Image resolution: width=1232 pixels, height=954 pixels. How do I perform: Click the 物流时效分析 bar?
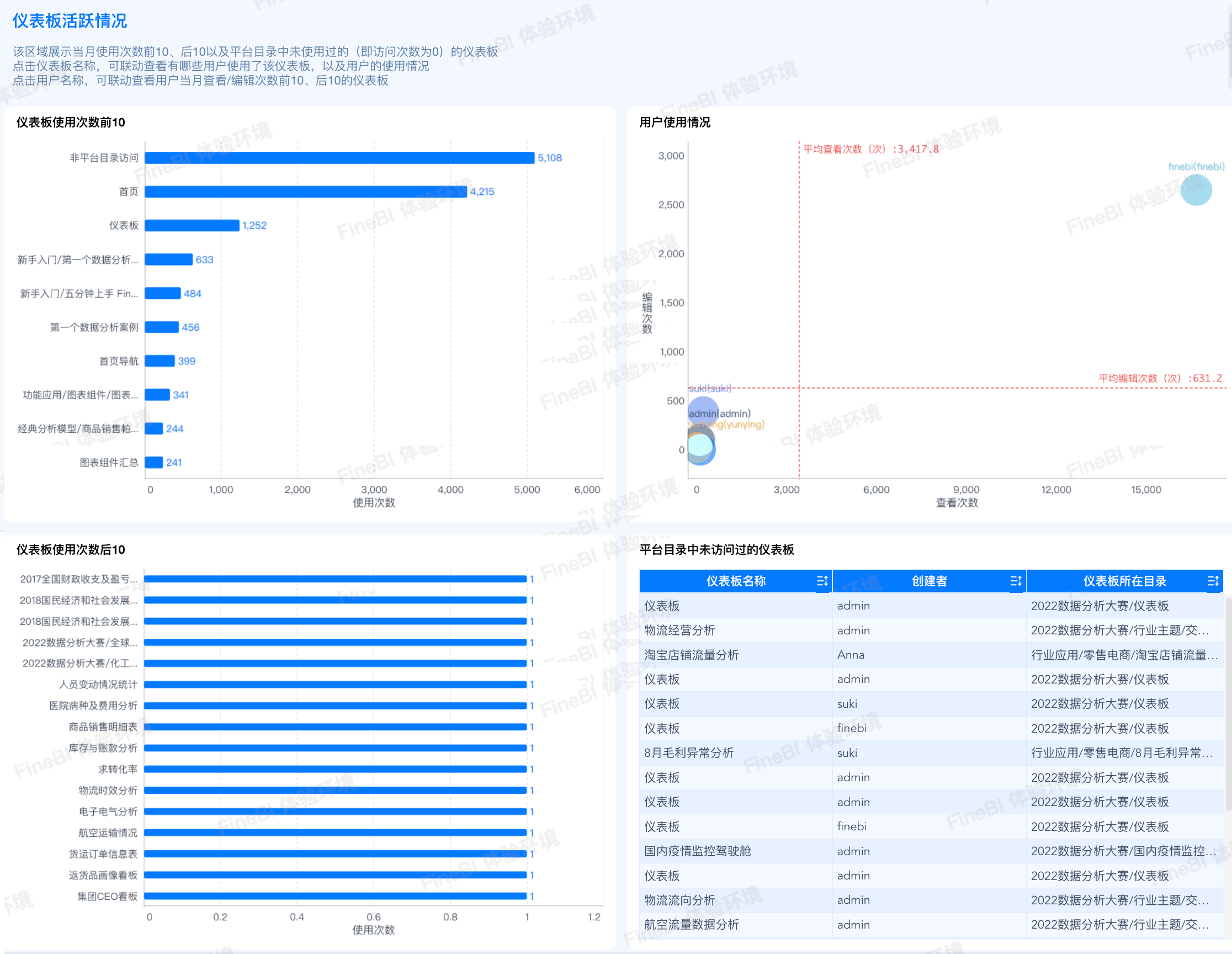point(335,791)
